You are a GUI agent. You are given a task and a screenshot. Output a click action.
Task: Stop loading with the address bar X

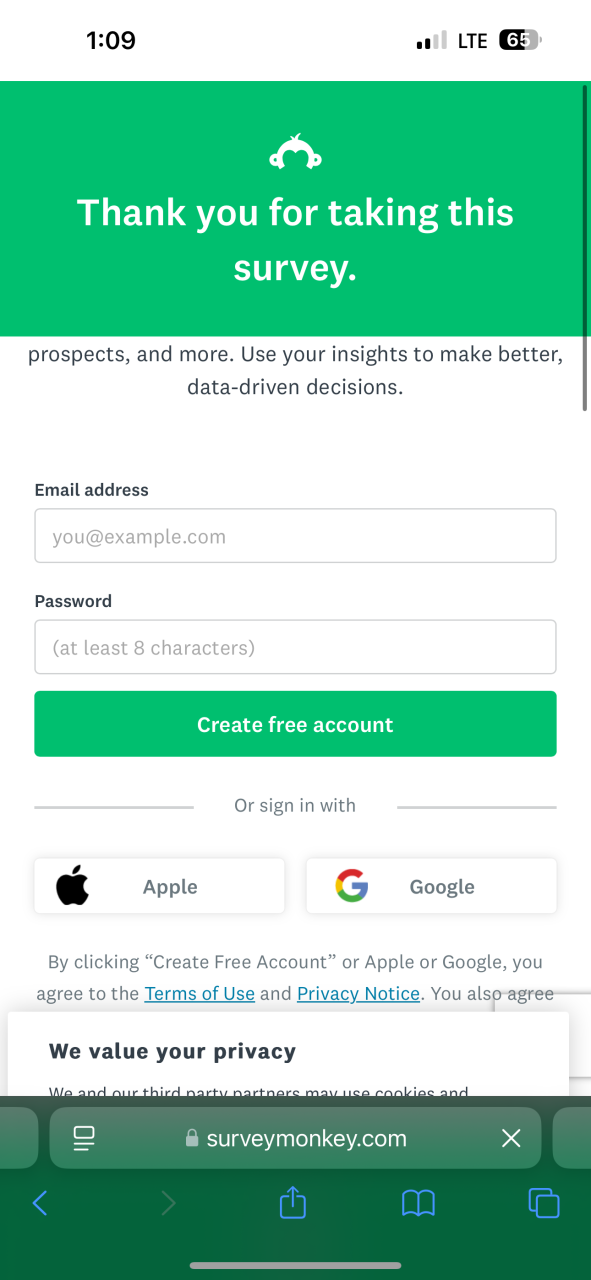511,1138
